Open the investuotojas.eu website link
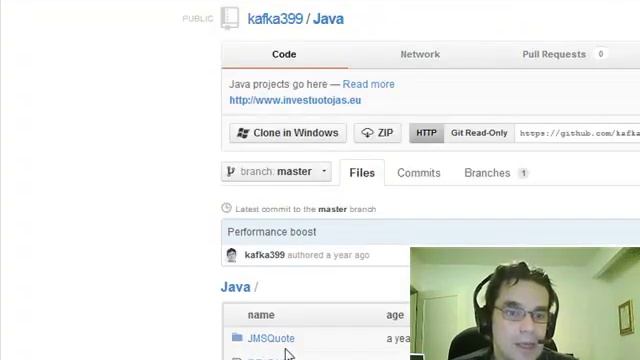 tap(295, 100)
